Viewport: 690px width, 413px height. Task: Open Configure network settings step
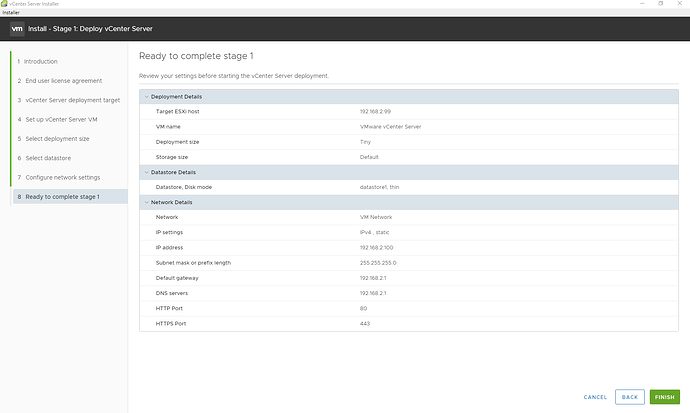point(62,178)
